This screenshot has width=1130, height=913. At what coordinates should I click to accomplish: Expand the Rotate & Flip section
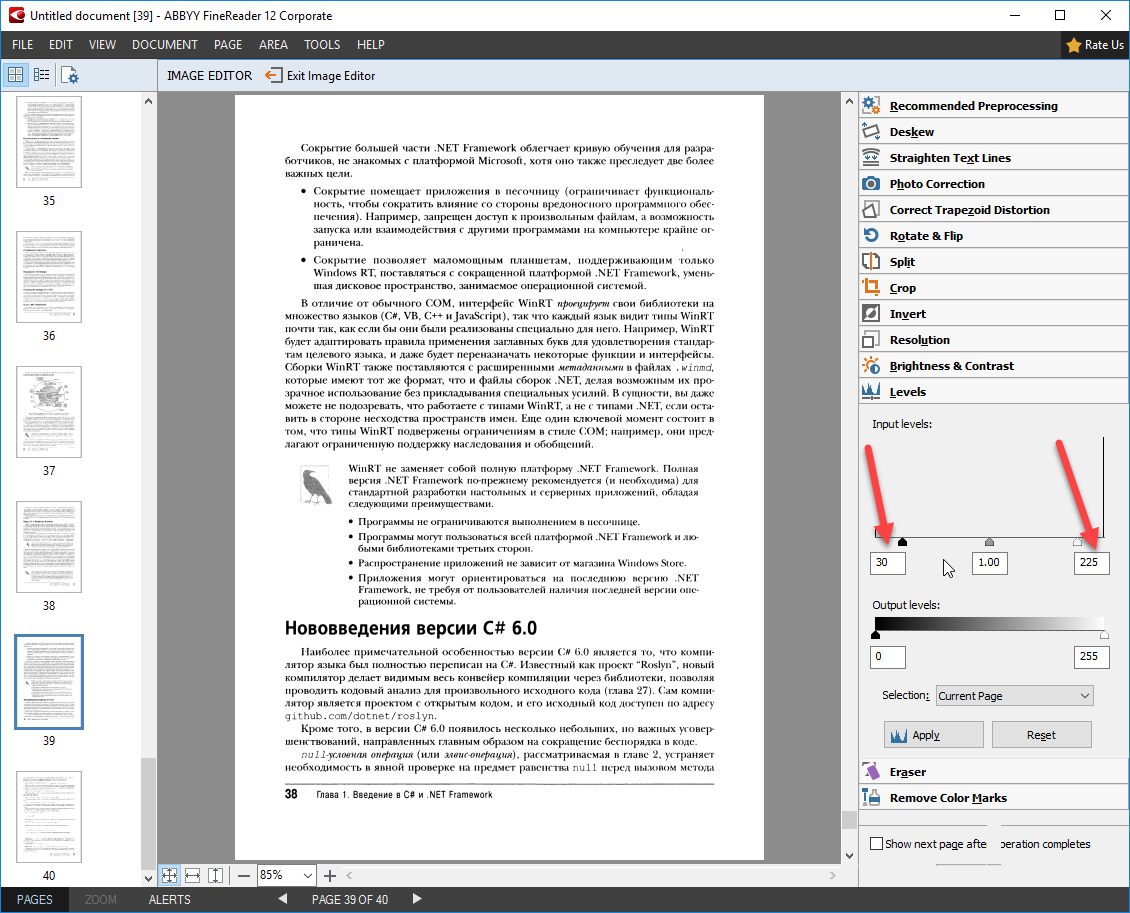993,236
